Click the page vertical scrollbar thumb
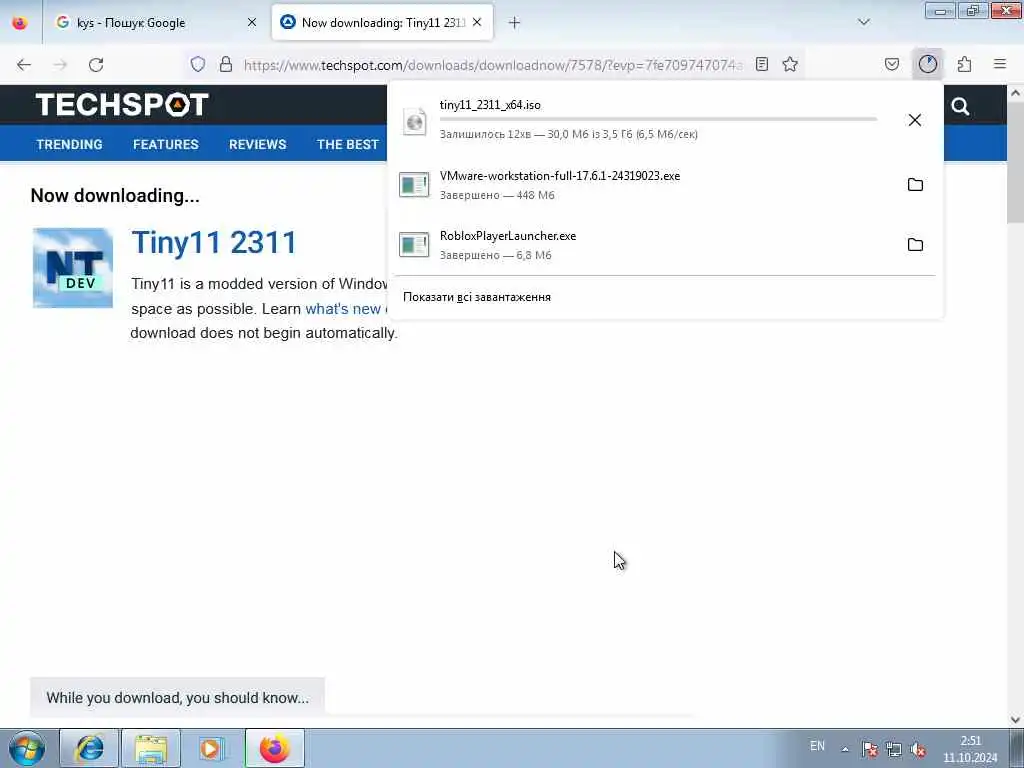The width and height of the screenshot is (1024, 768). 1015,163
